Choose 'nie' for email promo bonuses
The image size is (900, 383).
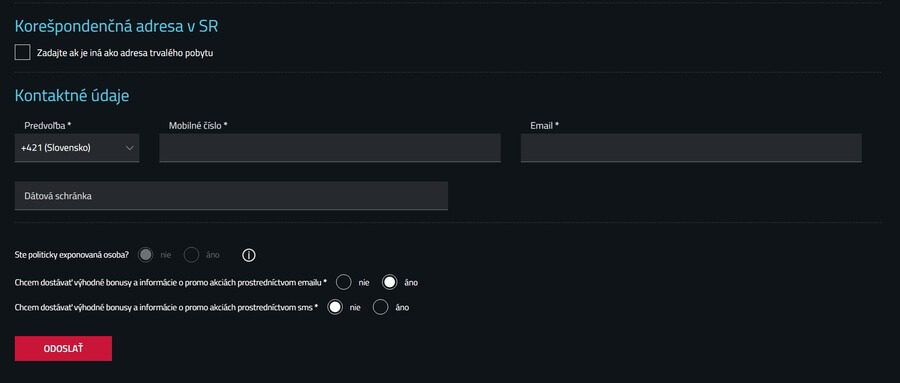tap(344, 283)
